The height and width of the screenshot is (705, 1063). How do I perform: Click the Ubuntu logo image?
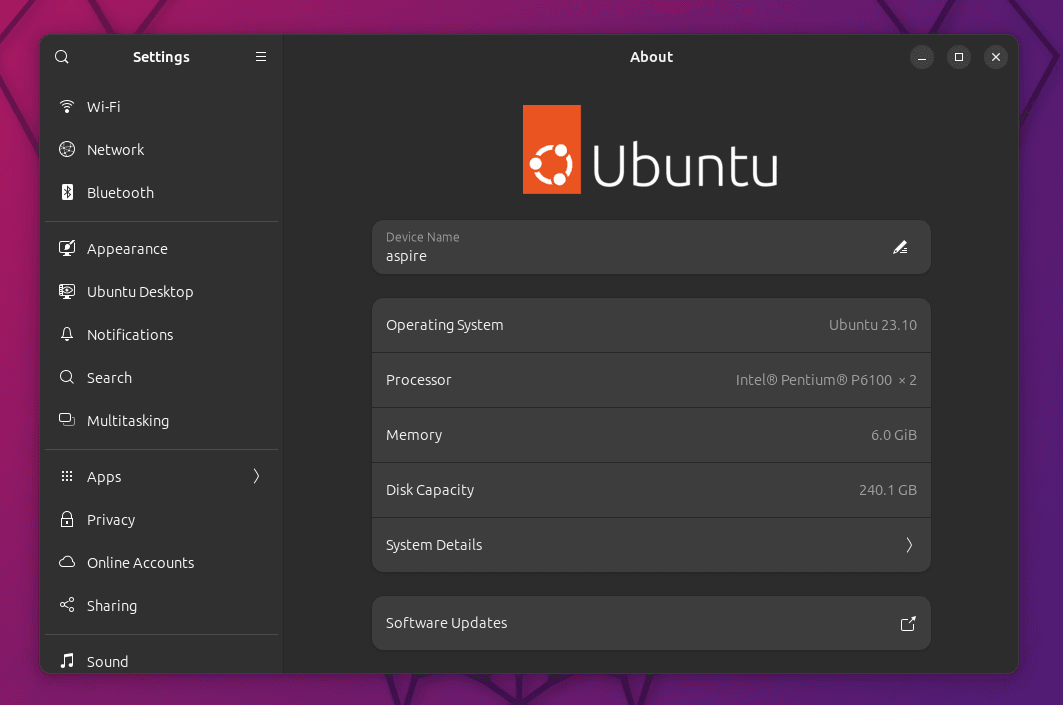point(650,149)
